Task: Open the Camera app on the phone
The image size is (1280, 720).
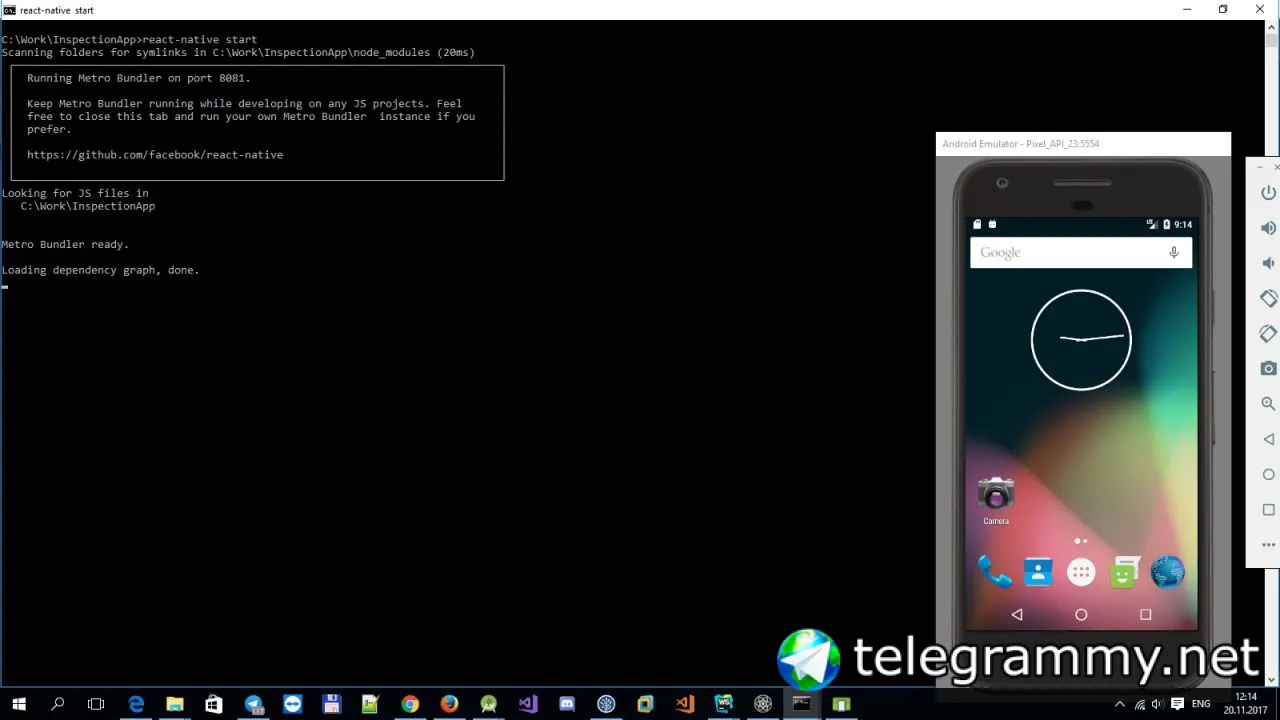Action: pyautogui.click(x=996, y=500)
